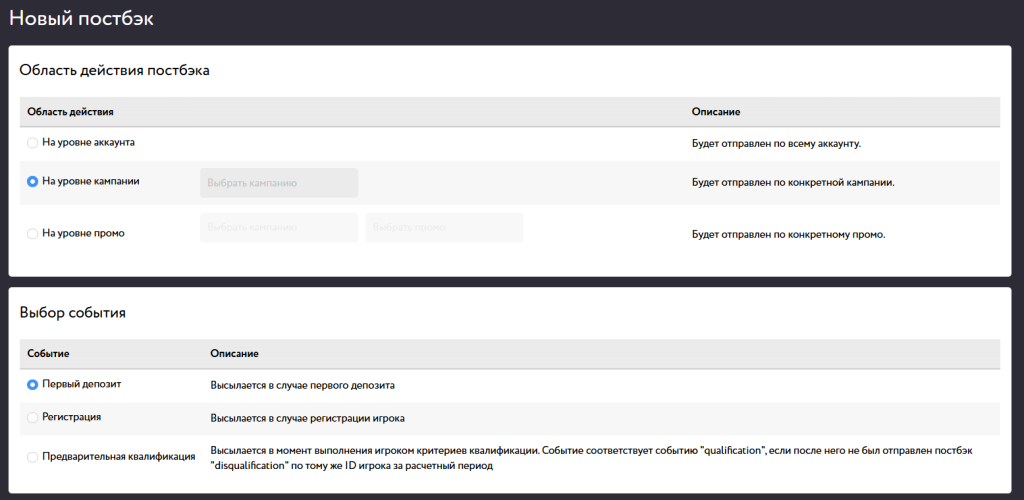1024x500 pixels.
Task: Choose the 'На уровне кампании' scope option
Action: pyautogui.click(x=33, y=182)
